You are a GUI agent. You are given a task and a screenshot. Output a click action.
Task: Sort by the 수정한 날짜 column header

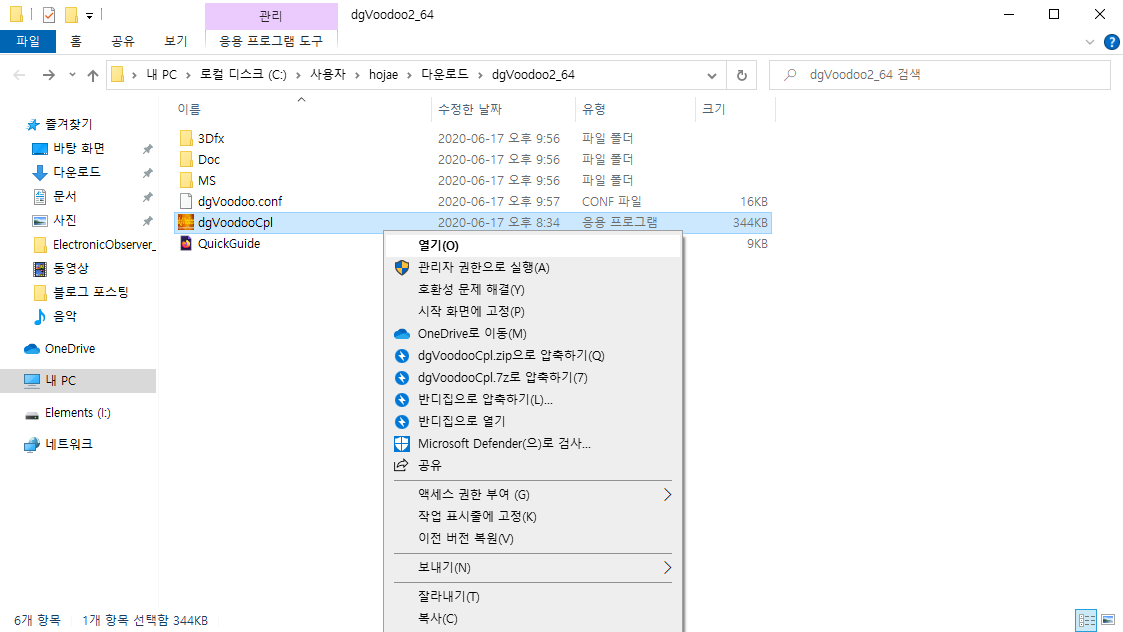point(470,109)
